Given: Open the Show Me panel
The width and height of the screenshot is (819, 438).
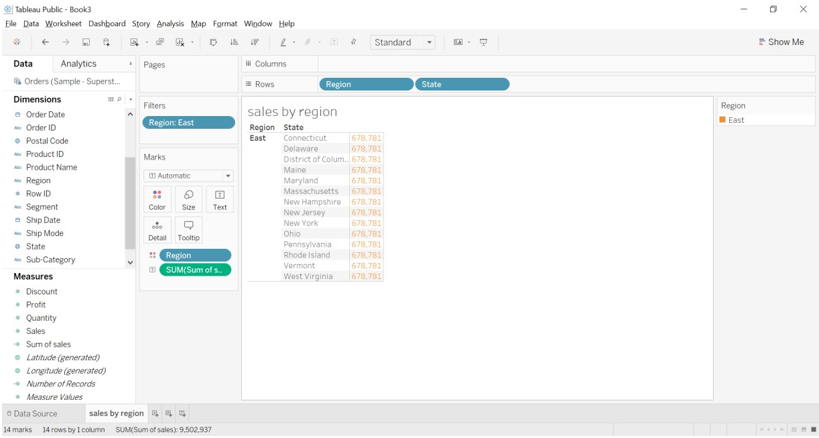Looking at the screenshot, I should [781, 42].
